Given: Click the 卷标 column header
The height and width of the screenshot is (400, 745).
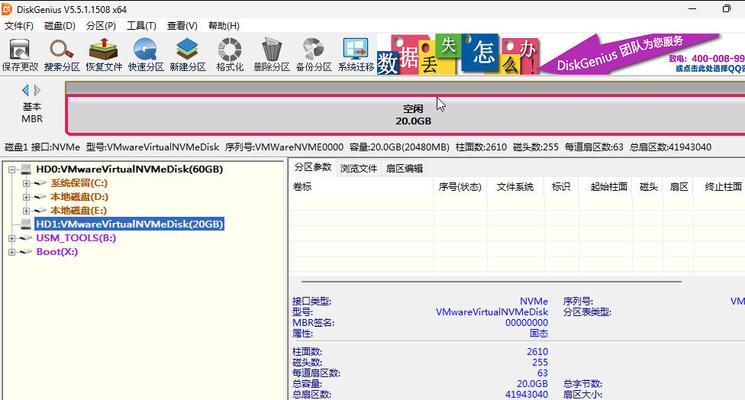Looking at the screenshot, I should pyautogui.click(x=362, y=187).
